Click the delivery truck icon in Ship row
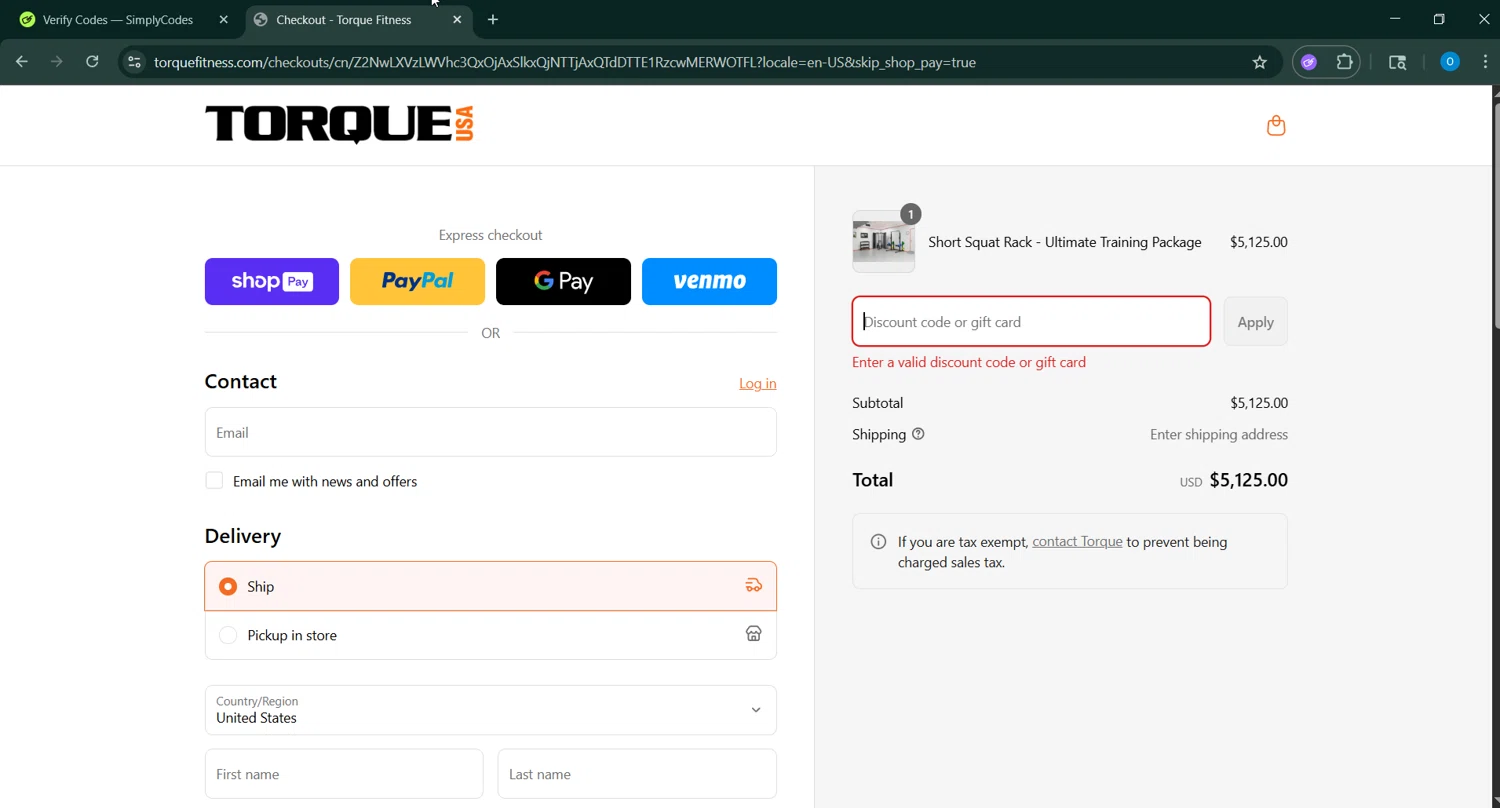 pyautogui.click(x=754, y=586)
